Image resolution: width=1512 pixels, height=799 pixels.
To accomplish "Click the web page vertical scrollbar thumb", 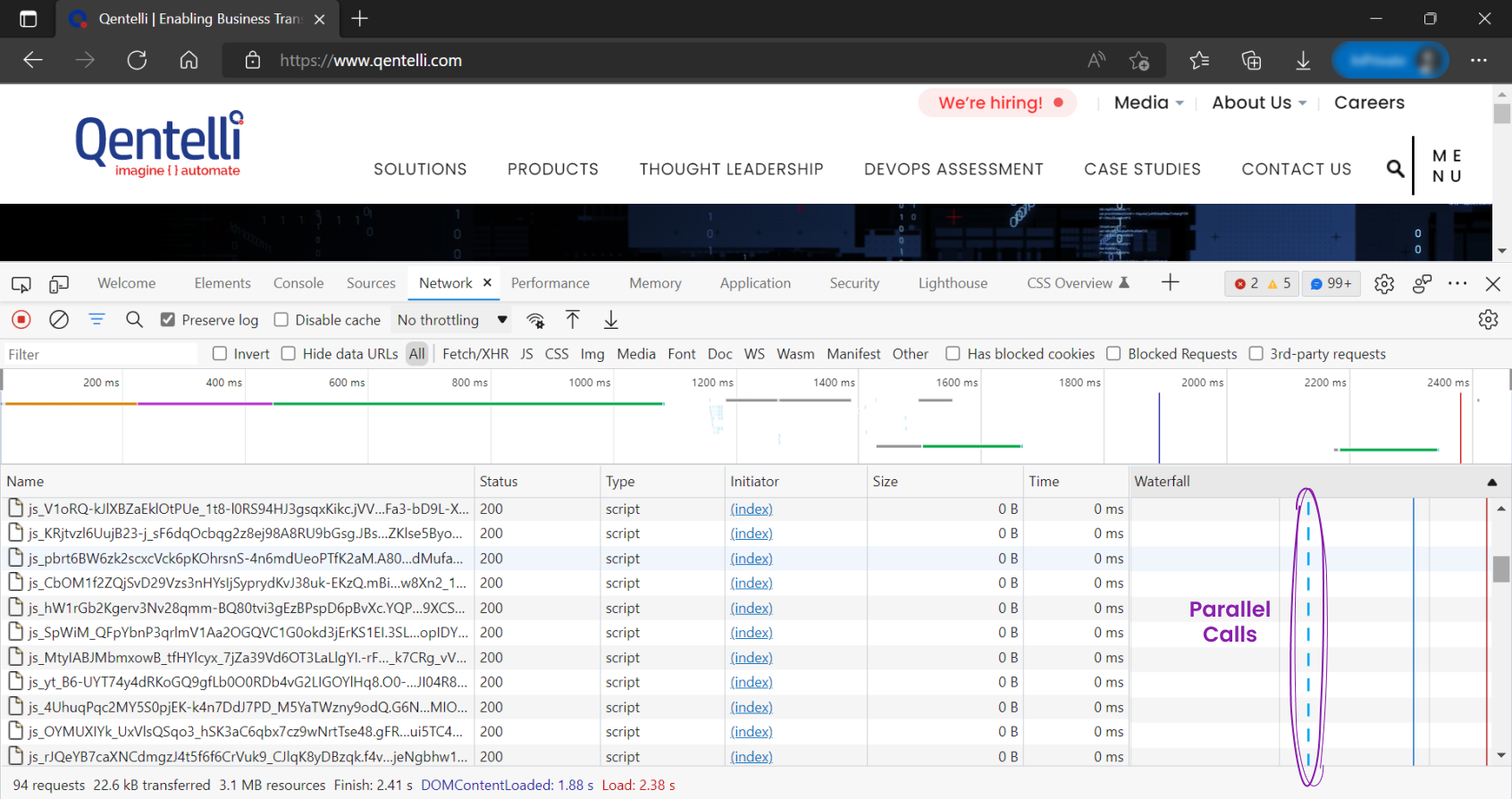I will (1502, 114).
